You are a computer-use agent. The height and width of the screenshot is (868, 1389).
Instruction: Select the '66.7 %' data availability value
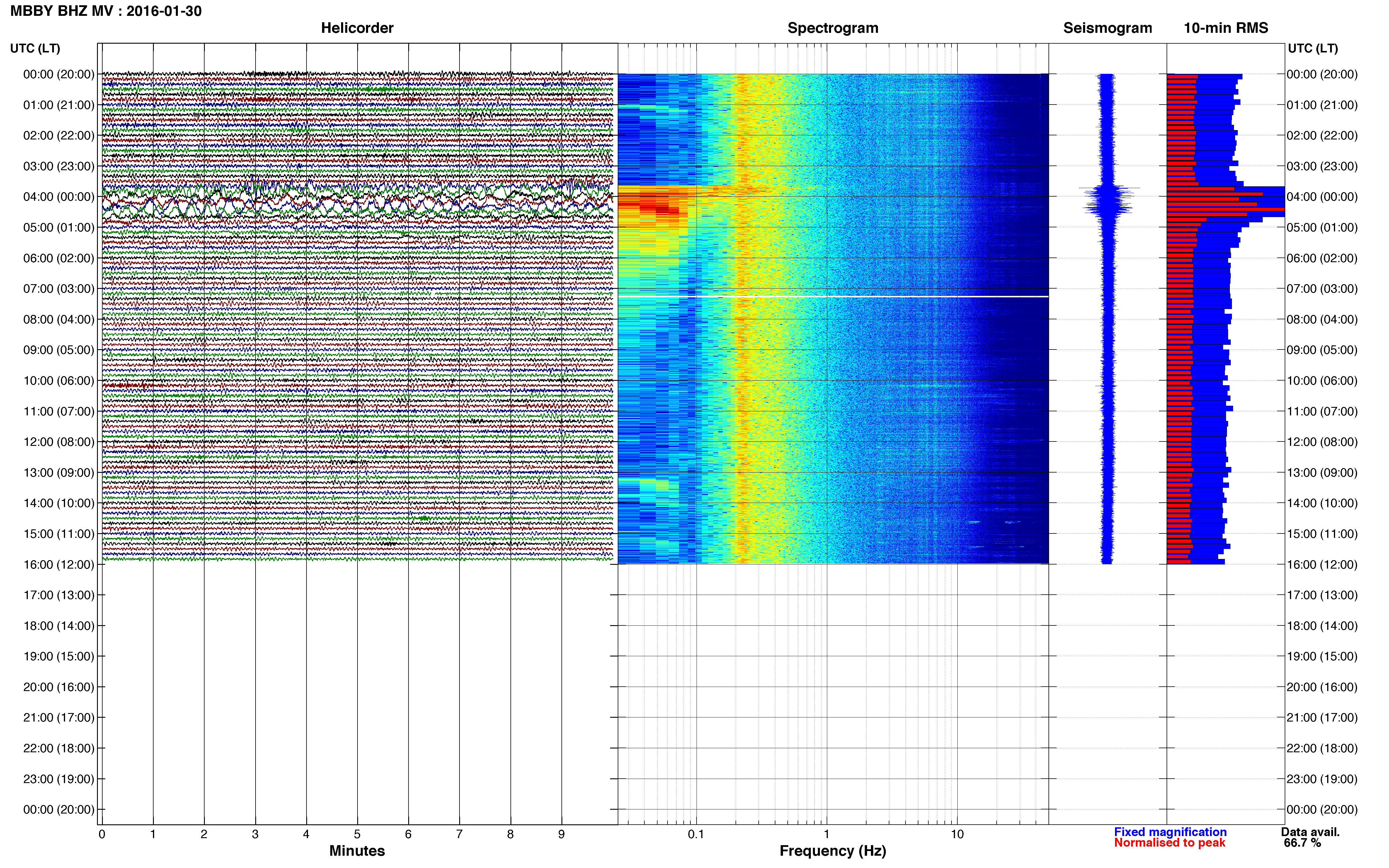[1302, 843]
